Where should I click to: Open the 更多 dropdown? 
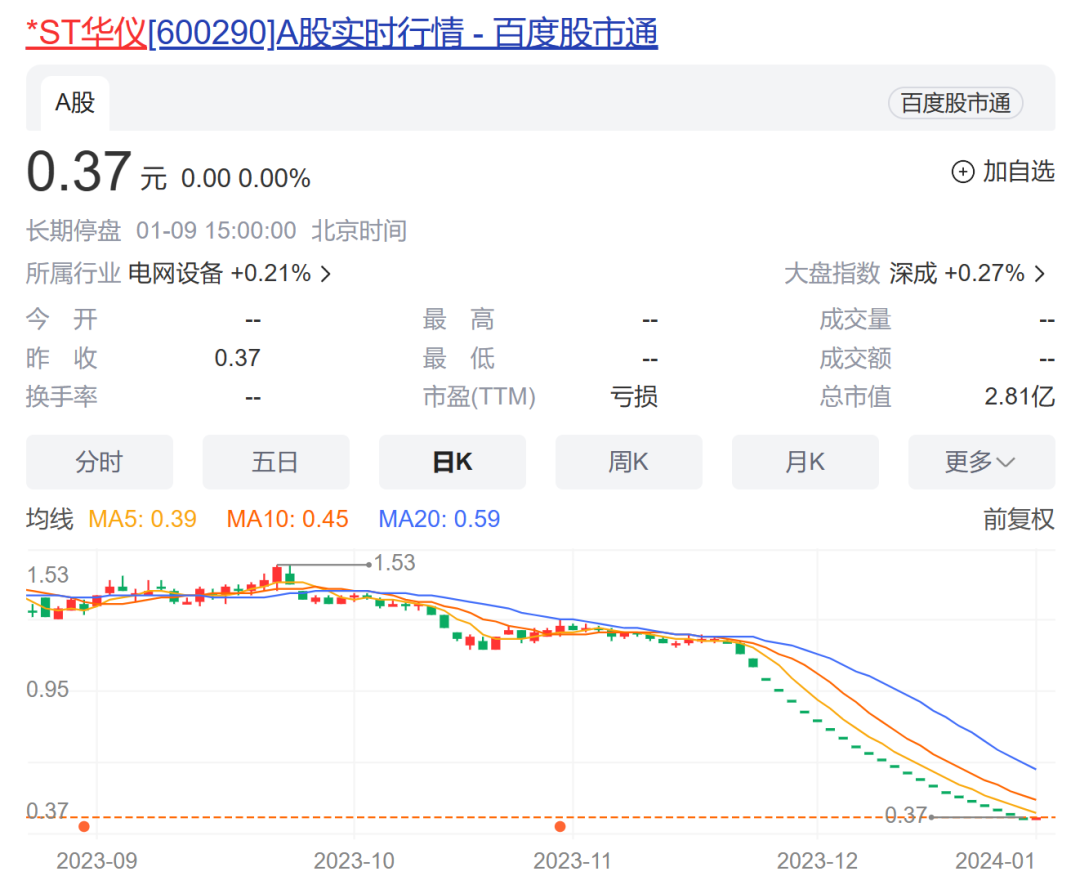(981, 461)
